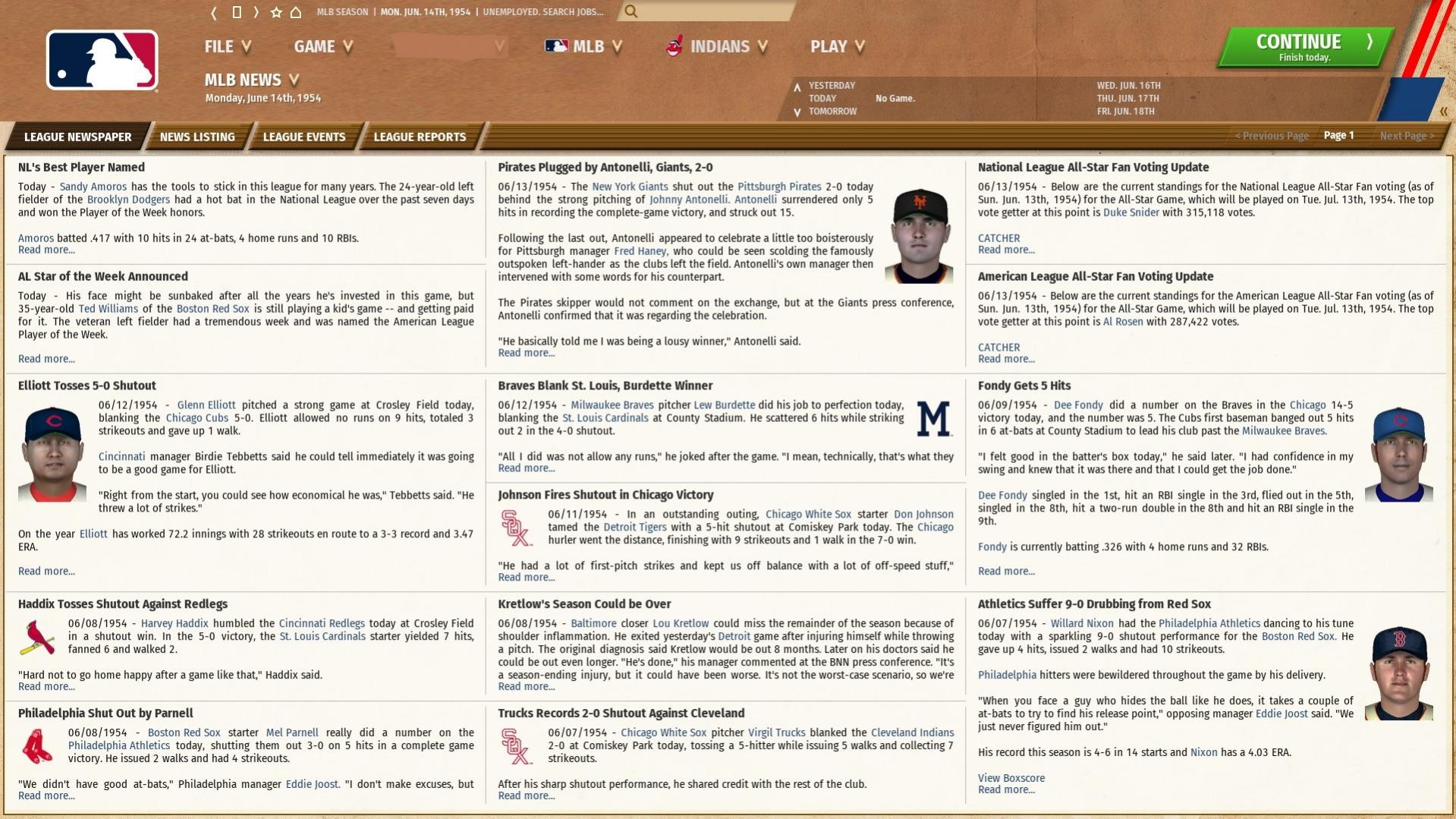Click the Braves M logo in Burdette article

(933, 419)
